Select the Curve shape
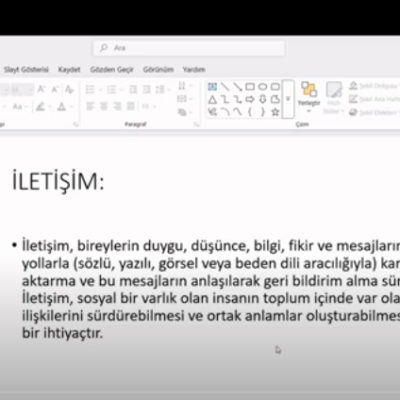The height and width of the screenshot is (400, 400). tap(237, 112)
